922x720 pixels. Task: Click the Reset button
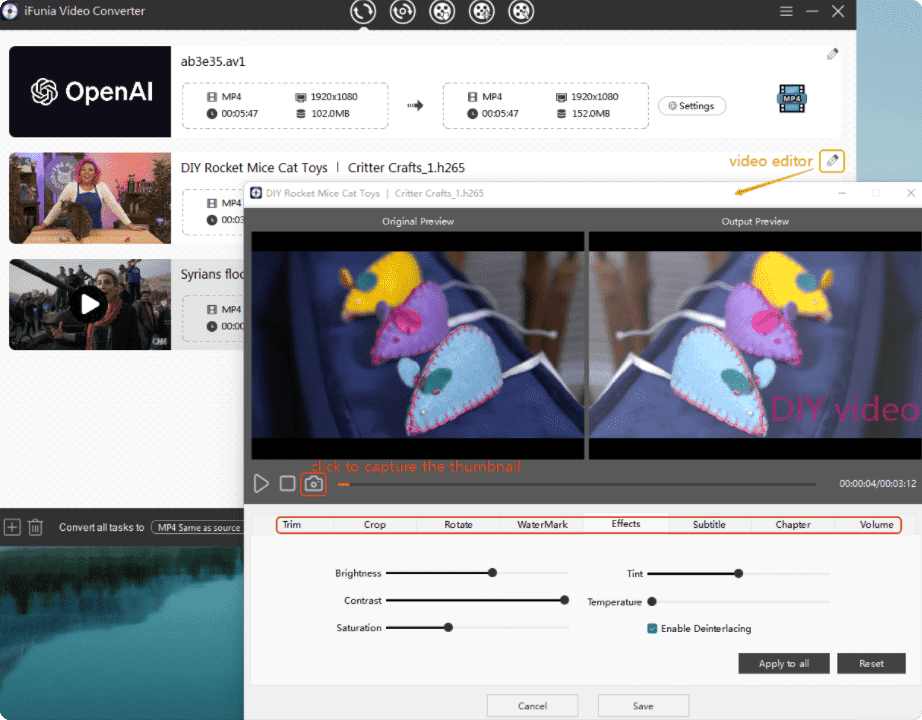(x=871, y=663)
